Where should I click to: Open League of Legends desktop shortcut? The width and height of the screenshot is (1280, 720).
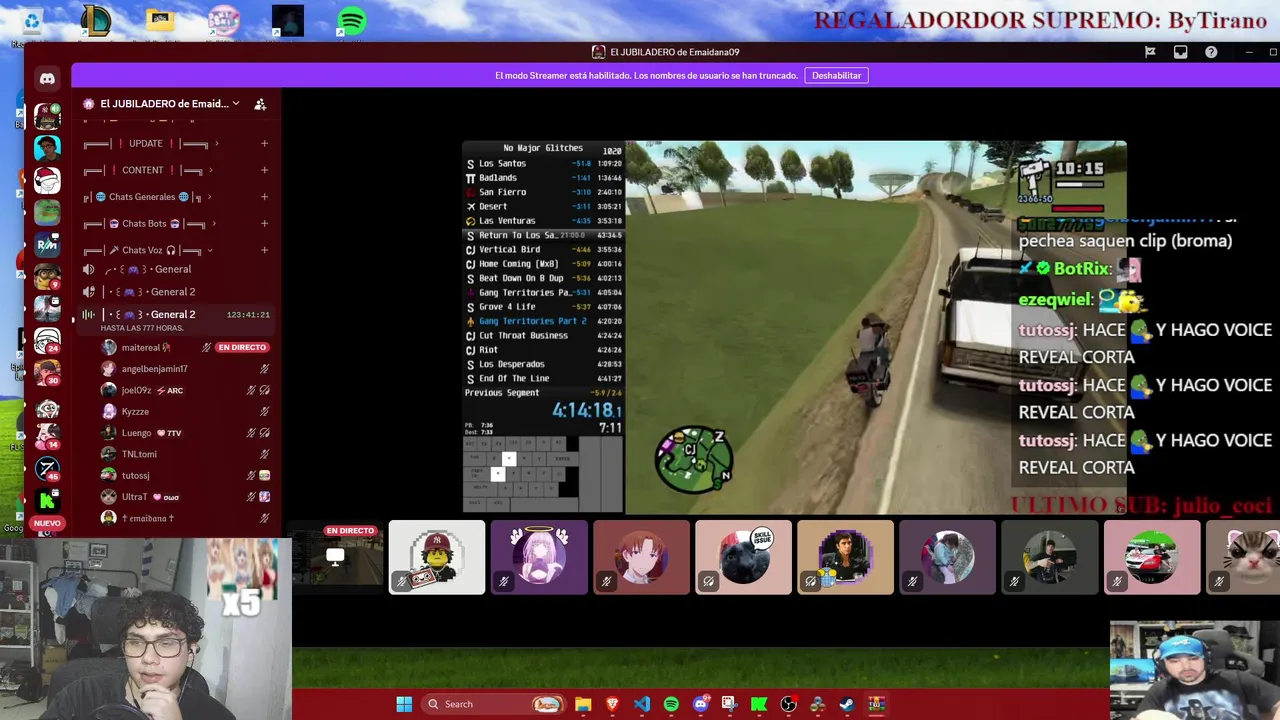[96, 22]
